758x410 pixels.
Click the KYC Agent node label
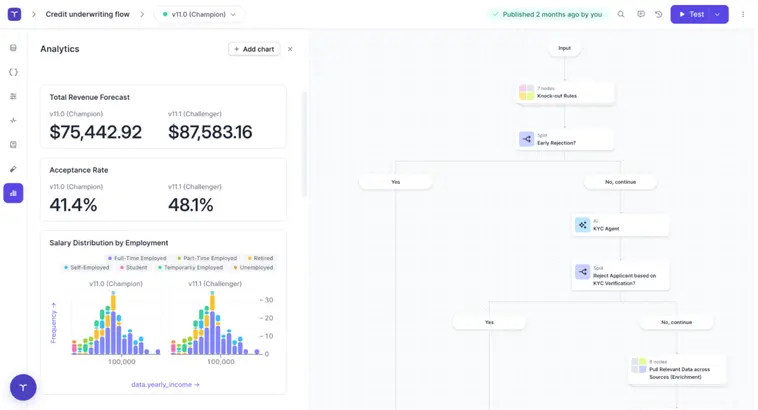tap(606, 229)
